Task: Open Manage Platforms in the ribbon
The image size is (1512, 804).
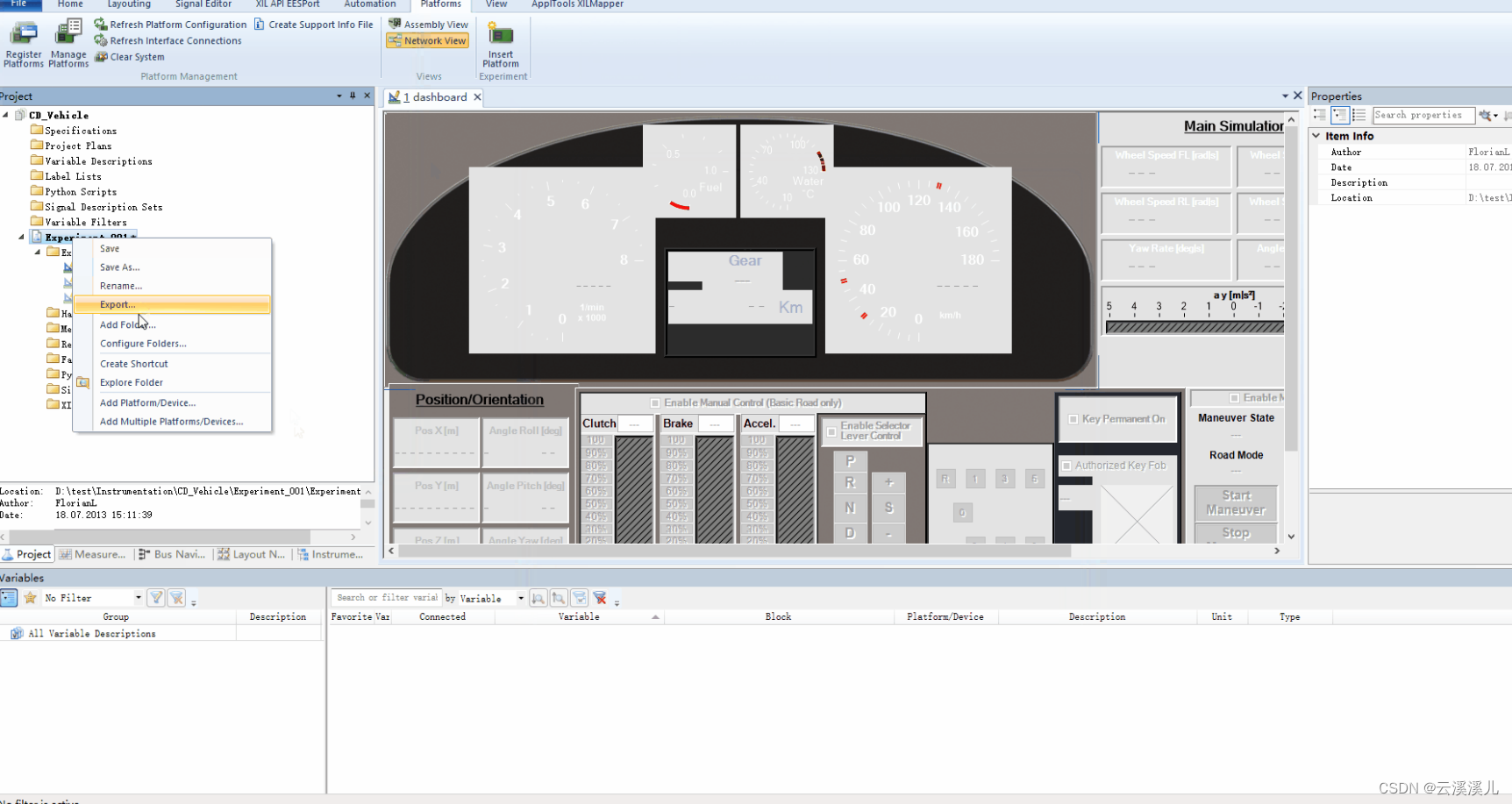Action: coord(68,43)
